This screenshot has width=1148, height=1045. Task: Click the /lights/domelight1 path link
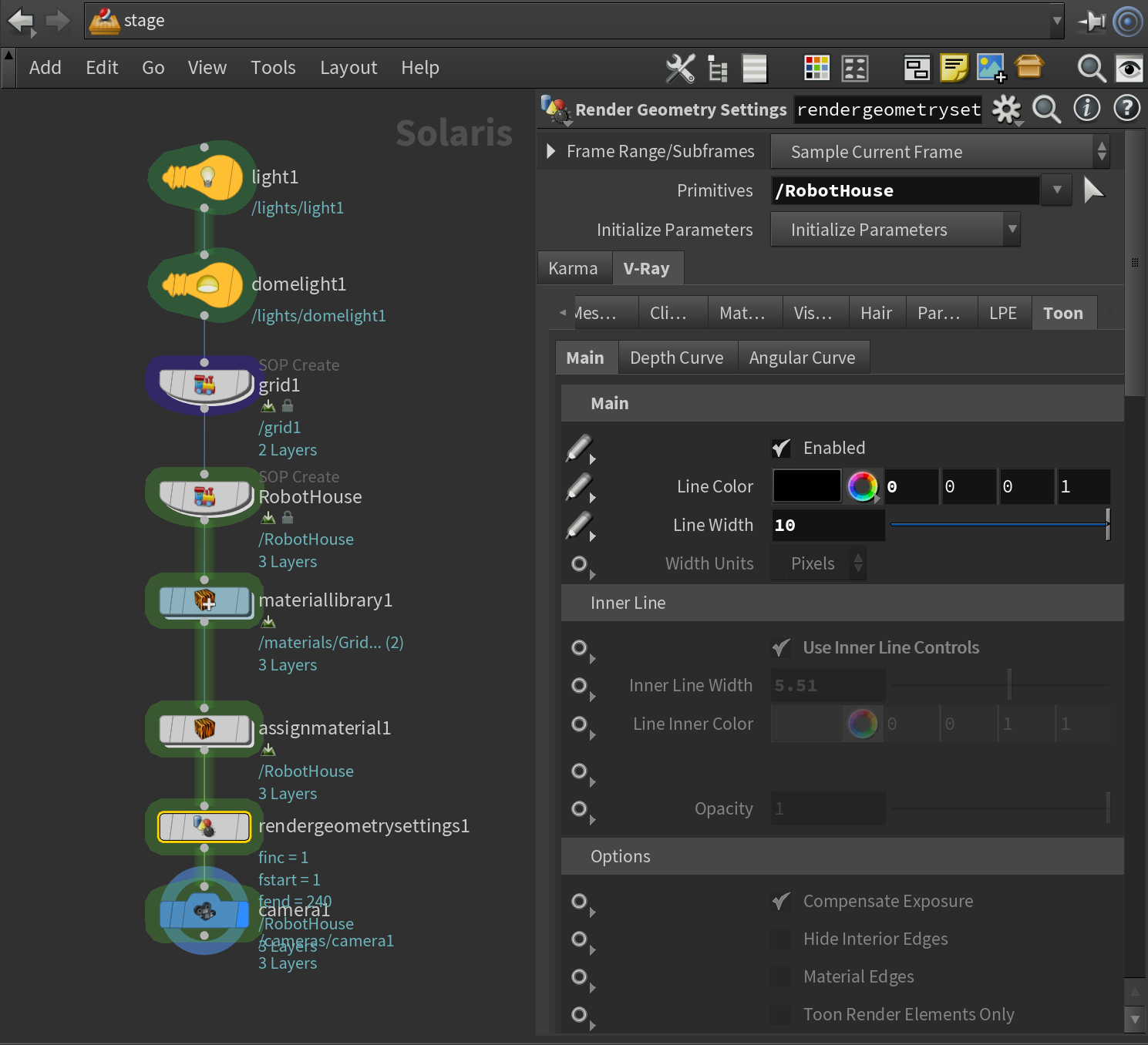coord(318,316)
